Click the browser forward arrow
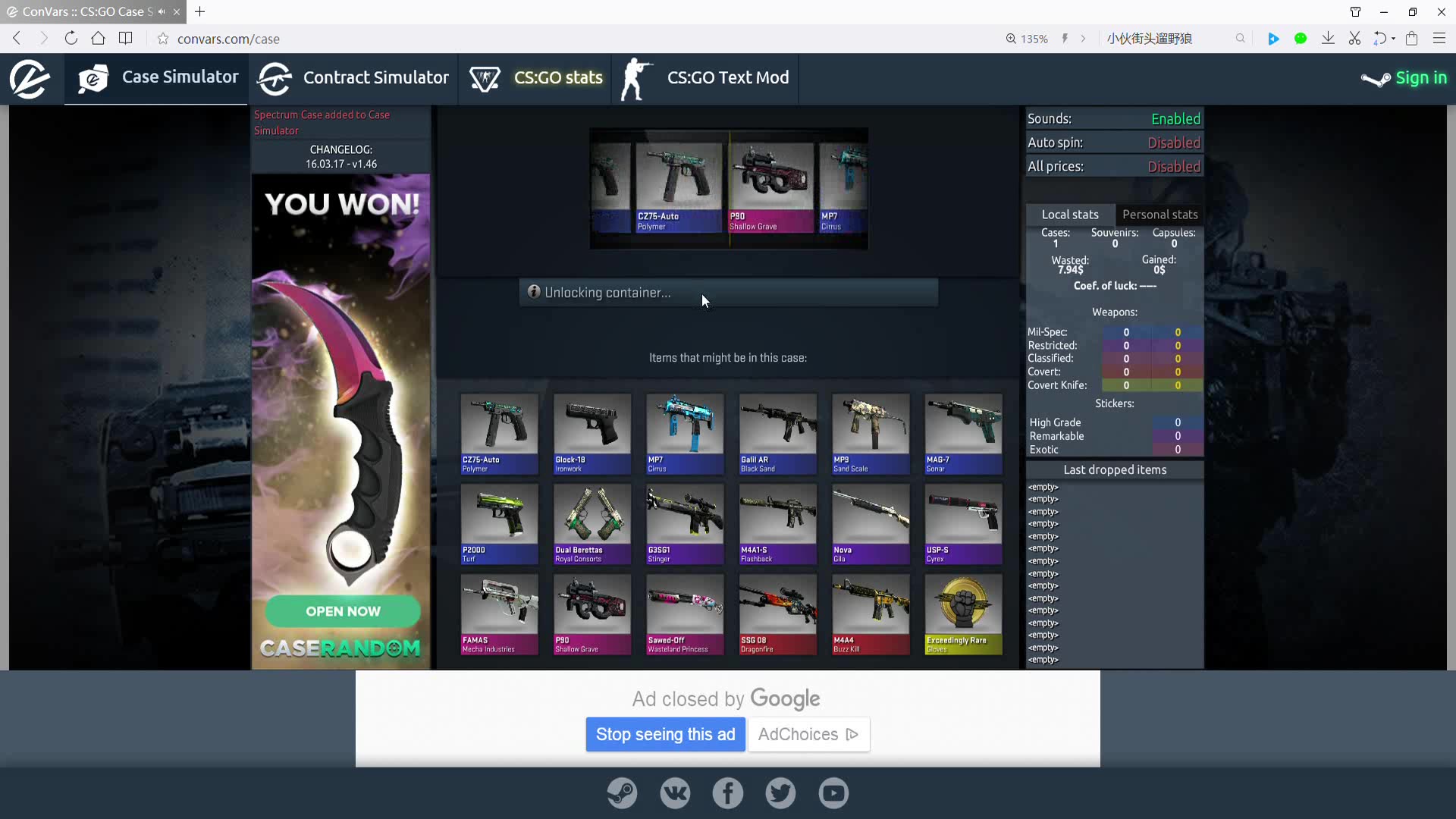Screen dimensions: 1456x819 pos(43,39)
